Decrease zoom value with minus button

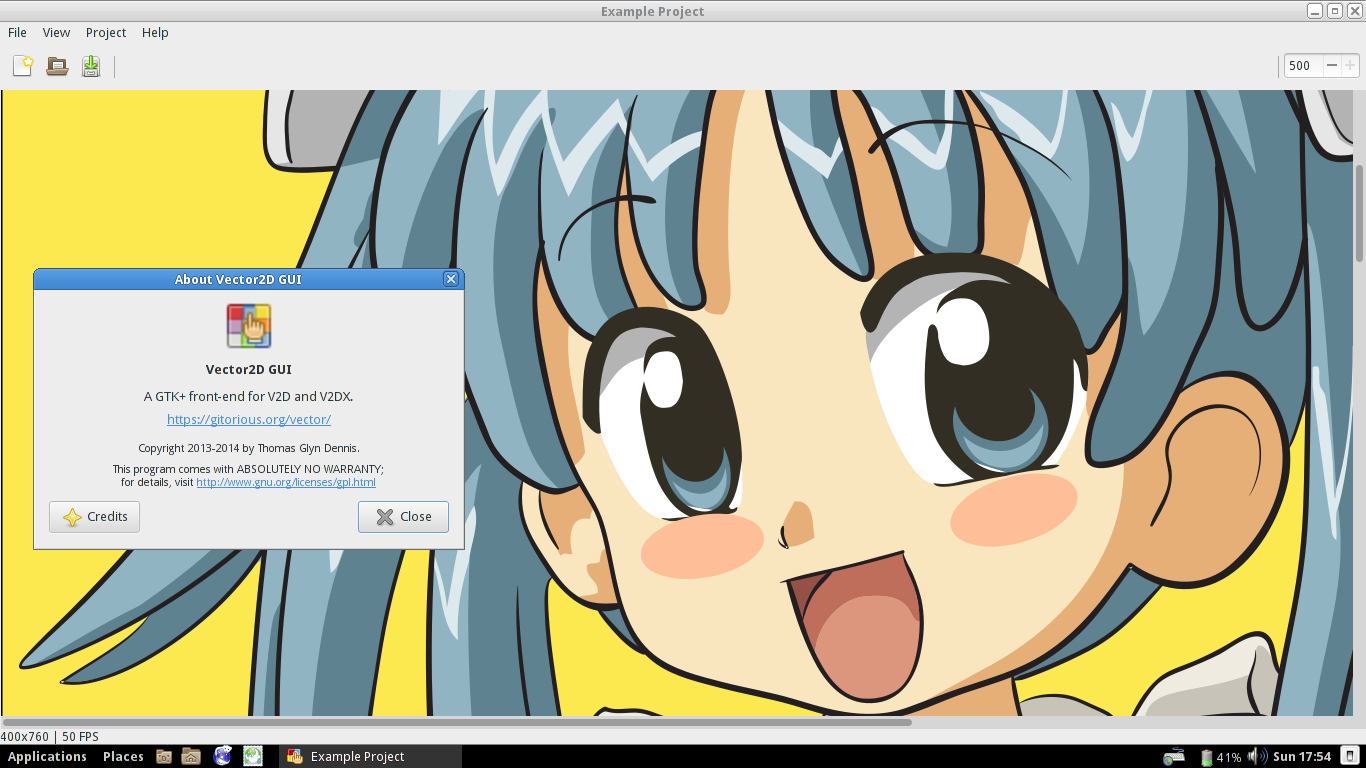pos(1331,65)
